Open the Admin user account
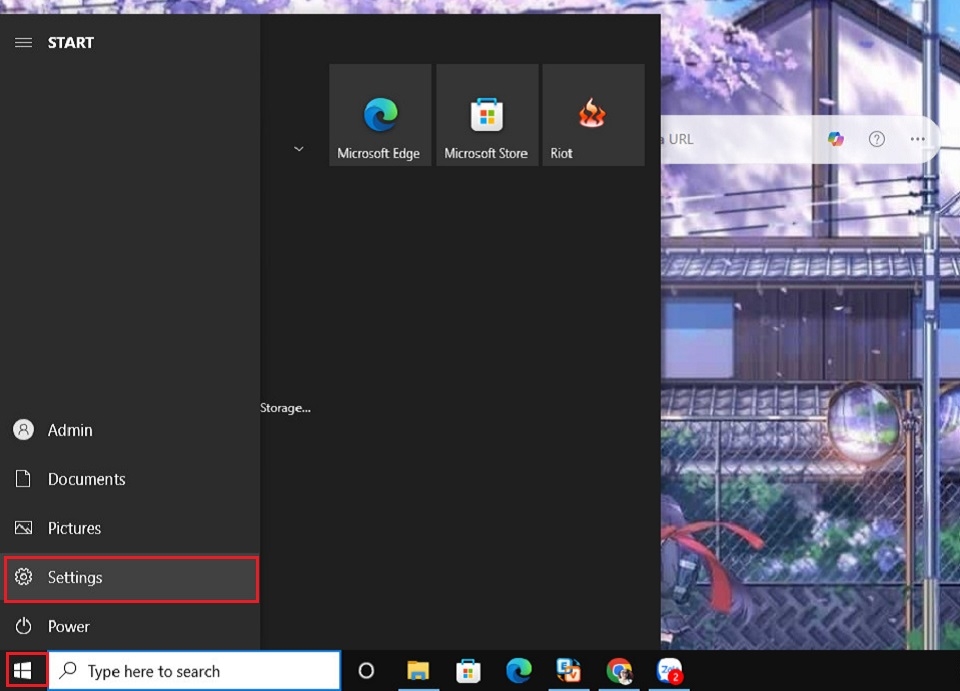Viewport: 960px width, 691px height. tap(130, 430)
